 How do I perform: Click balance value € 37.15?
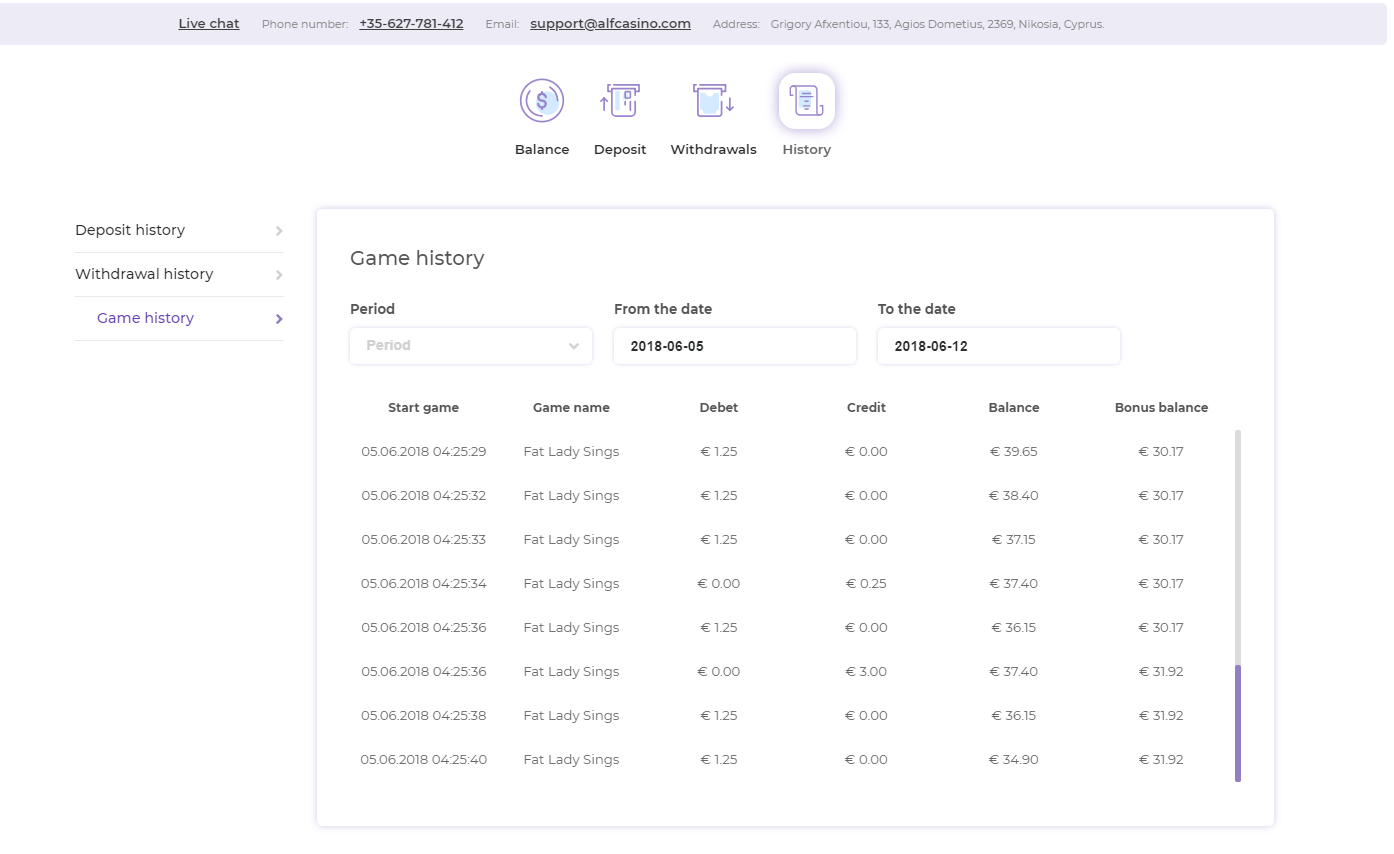pyautogui.click(x=1014, y=540)
